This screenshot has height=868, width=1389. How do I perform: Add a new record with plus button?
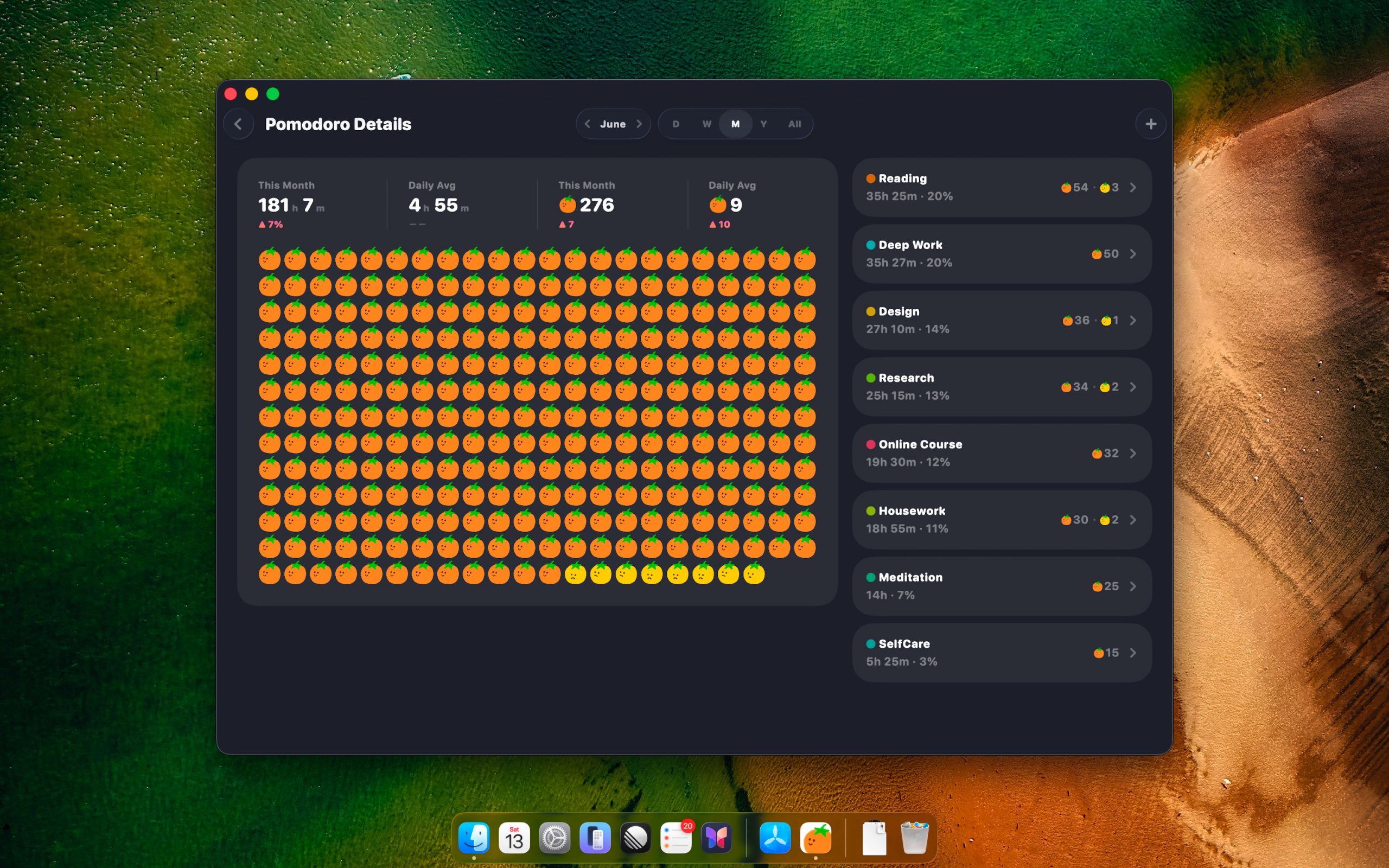click(1150, 124)
